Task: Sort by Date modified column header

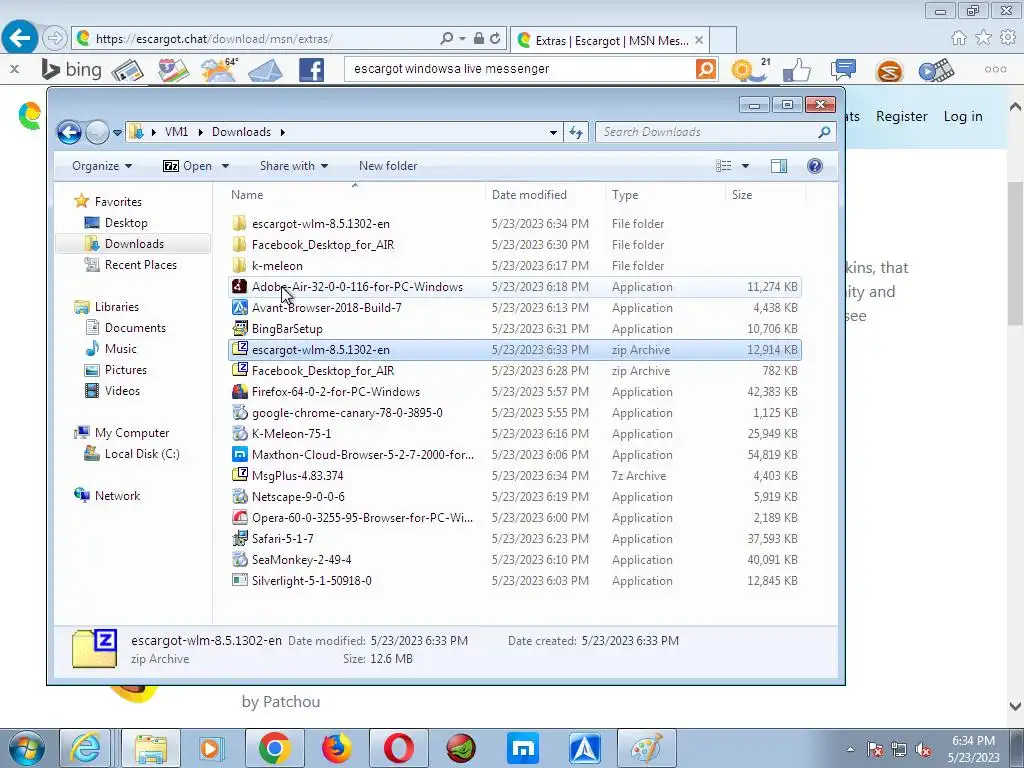Action: pyautogui.click(x=545, y=195)
